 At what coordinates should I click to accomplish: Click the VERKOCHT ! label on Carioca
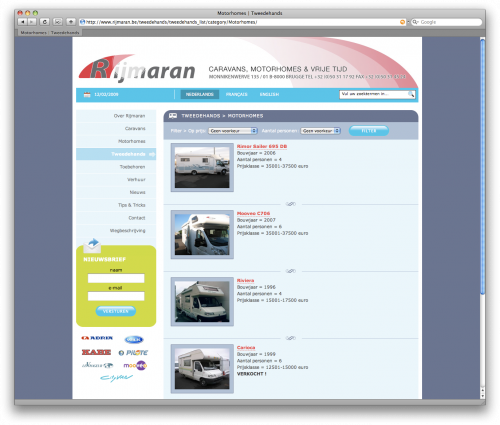[251, 374]
